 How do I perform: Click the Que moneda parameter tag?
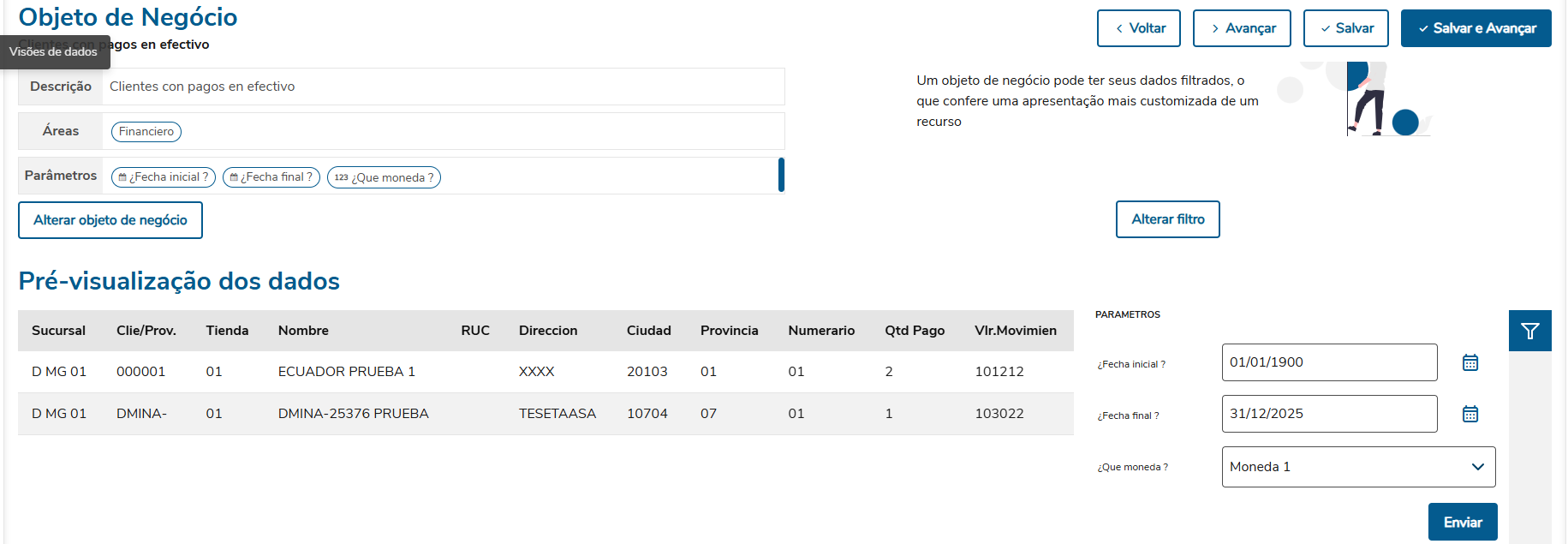point(384,177)
